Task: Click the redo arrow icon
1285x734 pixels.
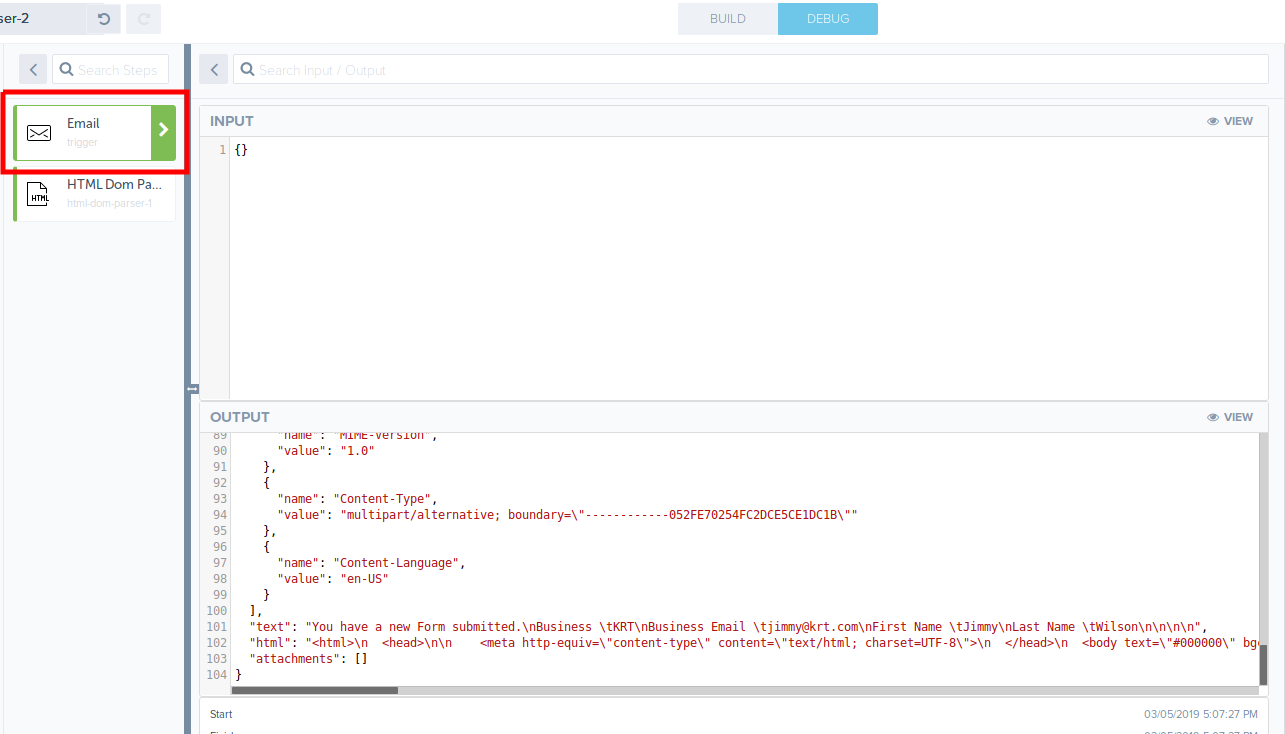Action: pos(143,18)
